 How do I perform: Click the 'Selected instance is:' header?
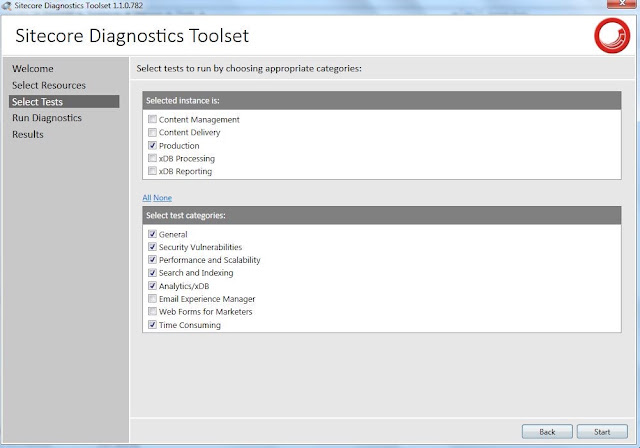pos(382,100)
